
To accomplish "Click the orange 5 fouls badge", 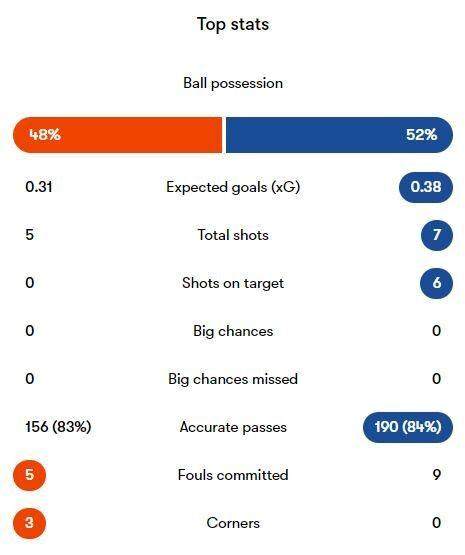I will click(x=29, y=475).
